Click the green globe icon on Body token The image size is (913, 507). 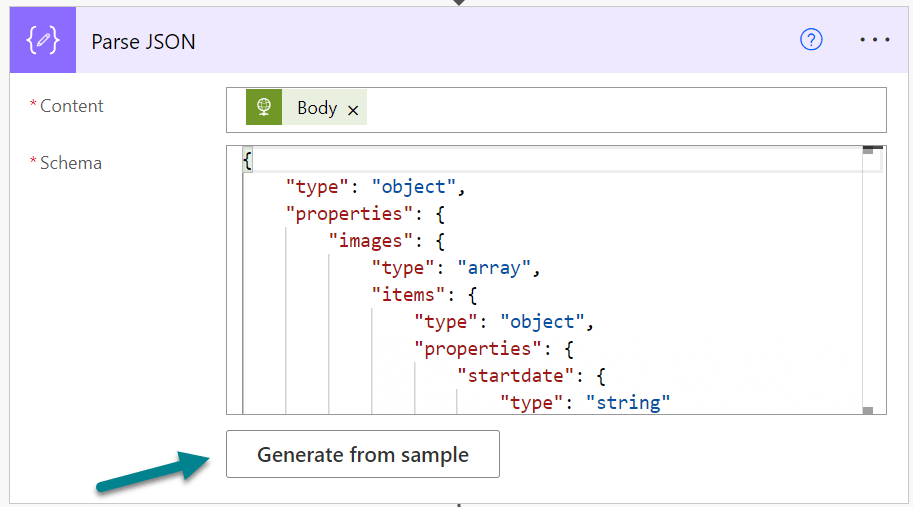point(264,108)
